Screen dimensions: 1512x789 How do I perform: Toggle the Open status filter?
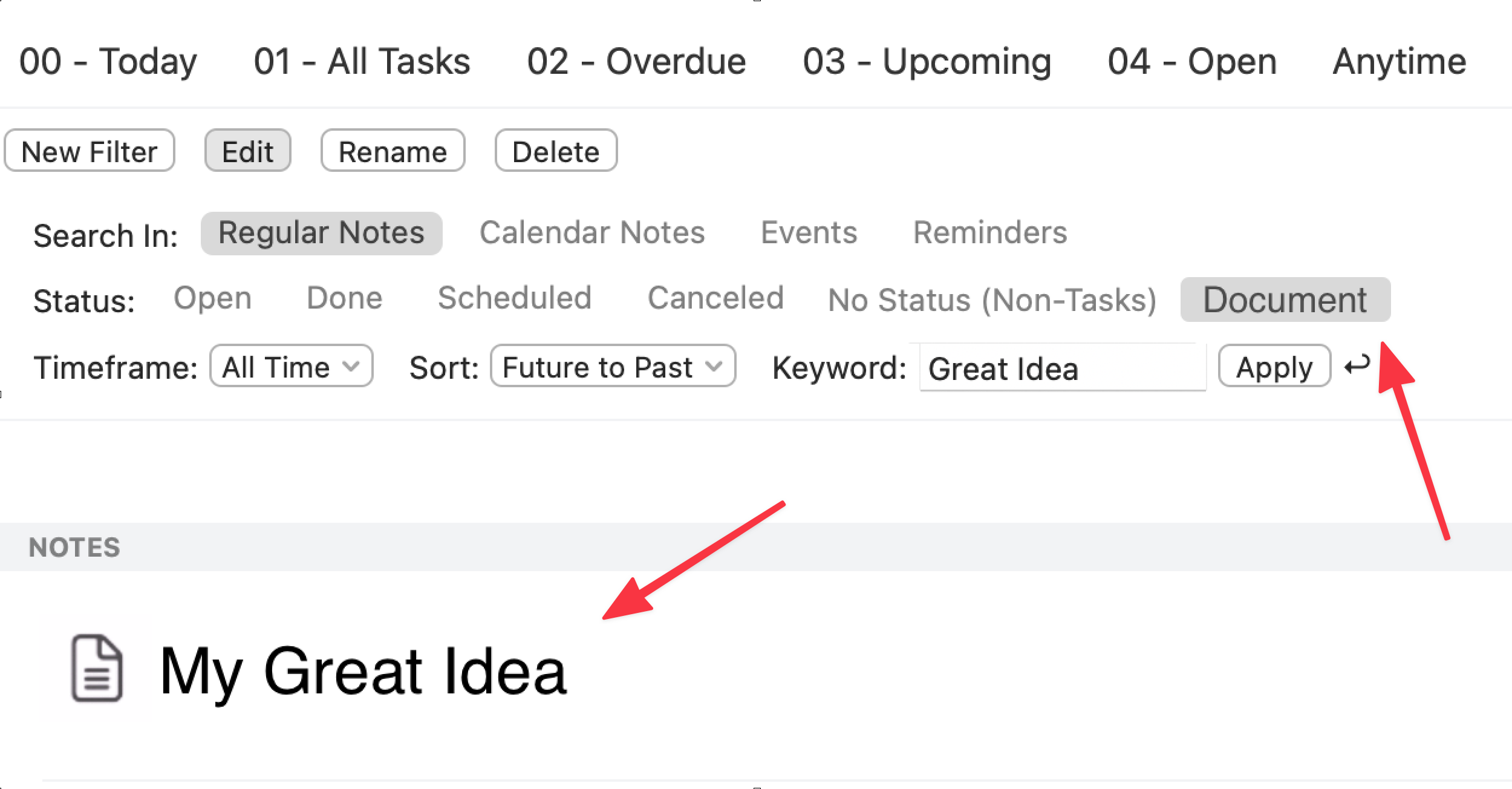tap(212, 298)
